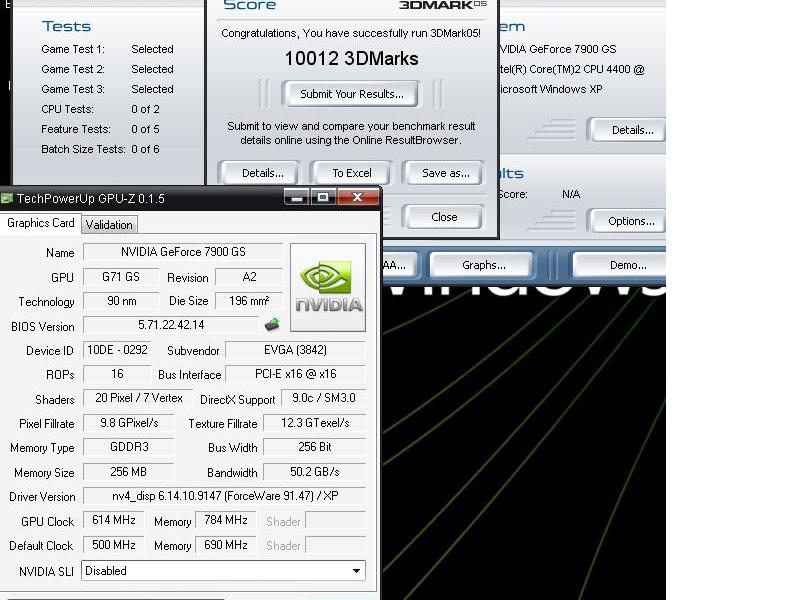Click the ROPs field showing 16
The width and height of the screenshot is (800, 600).
coord(117,374)
